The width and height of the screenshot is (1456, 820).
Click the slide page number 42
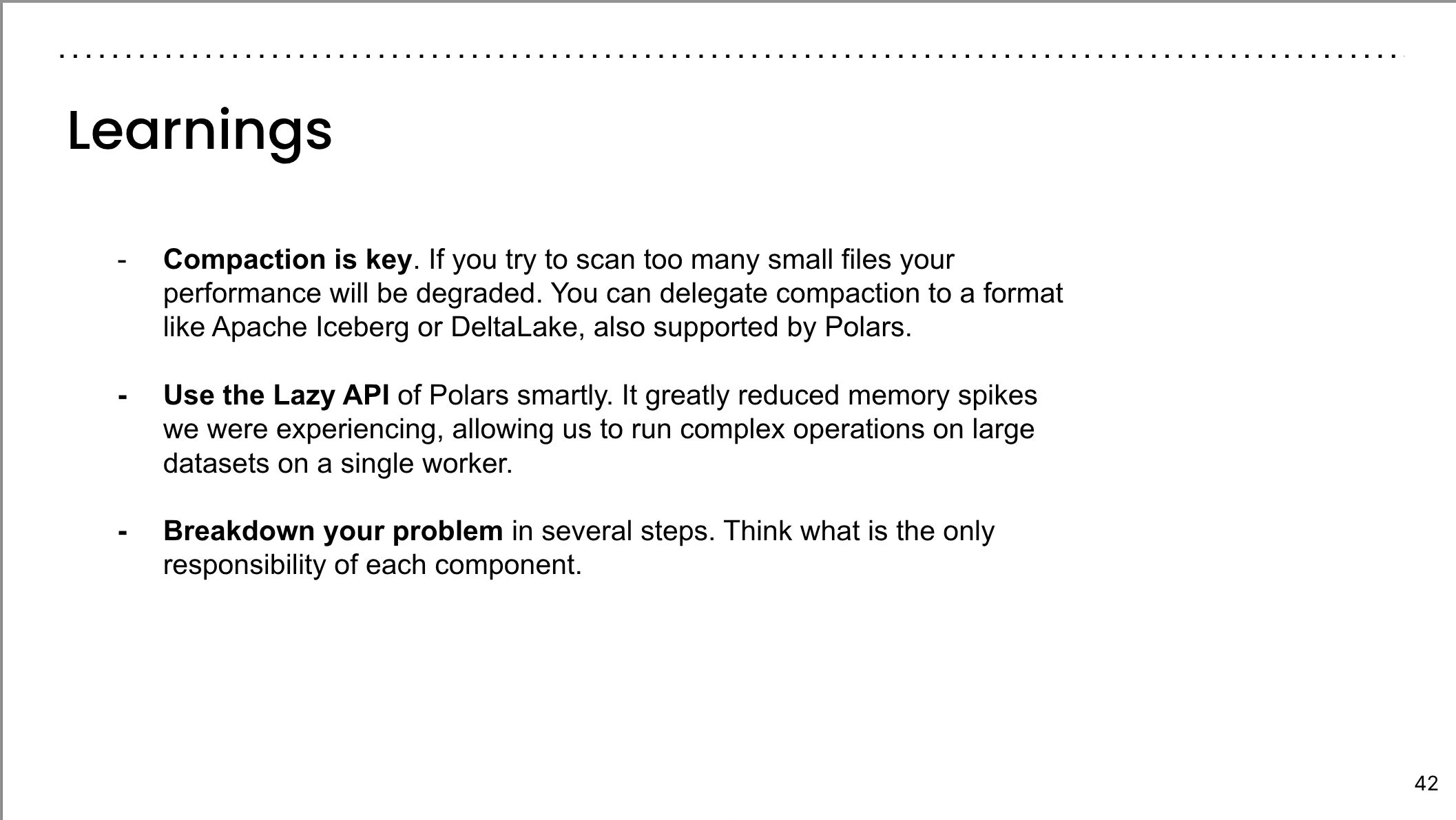[1426, 783]
